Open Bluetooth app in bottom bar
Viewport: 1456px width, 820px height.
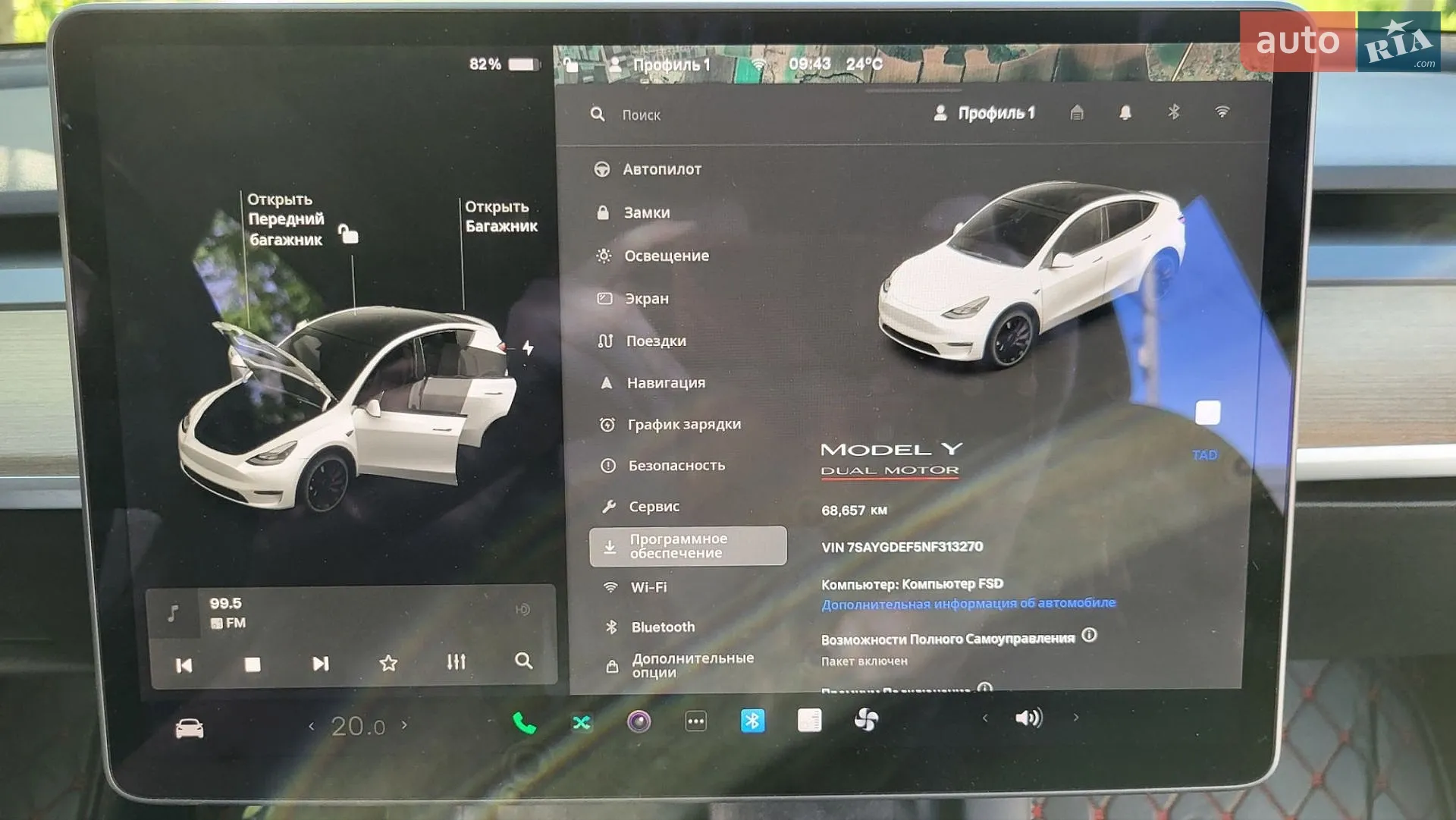pyautogui.click(x=752, y=720)
